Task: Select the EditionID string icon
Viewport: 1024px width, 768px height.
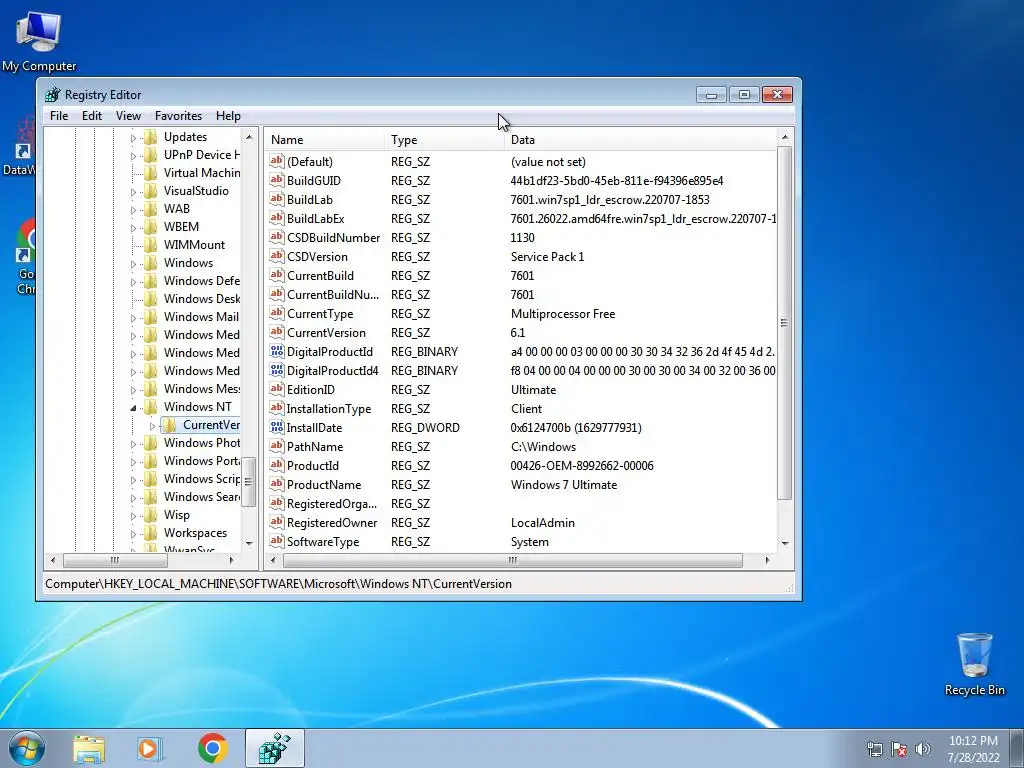Action: click(277, 389)
